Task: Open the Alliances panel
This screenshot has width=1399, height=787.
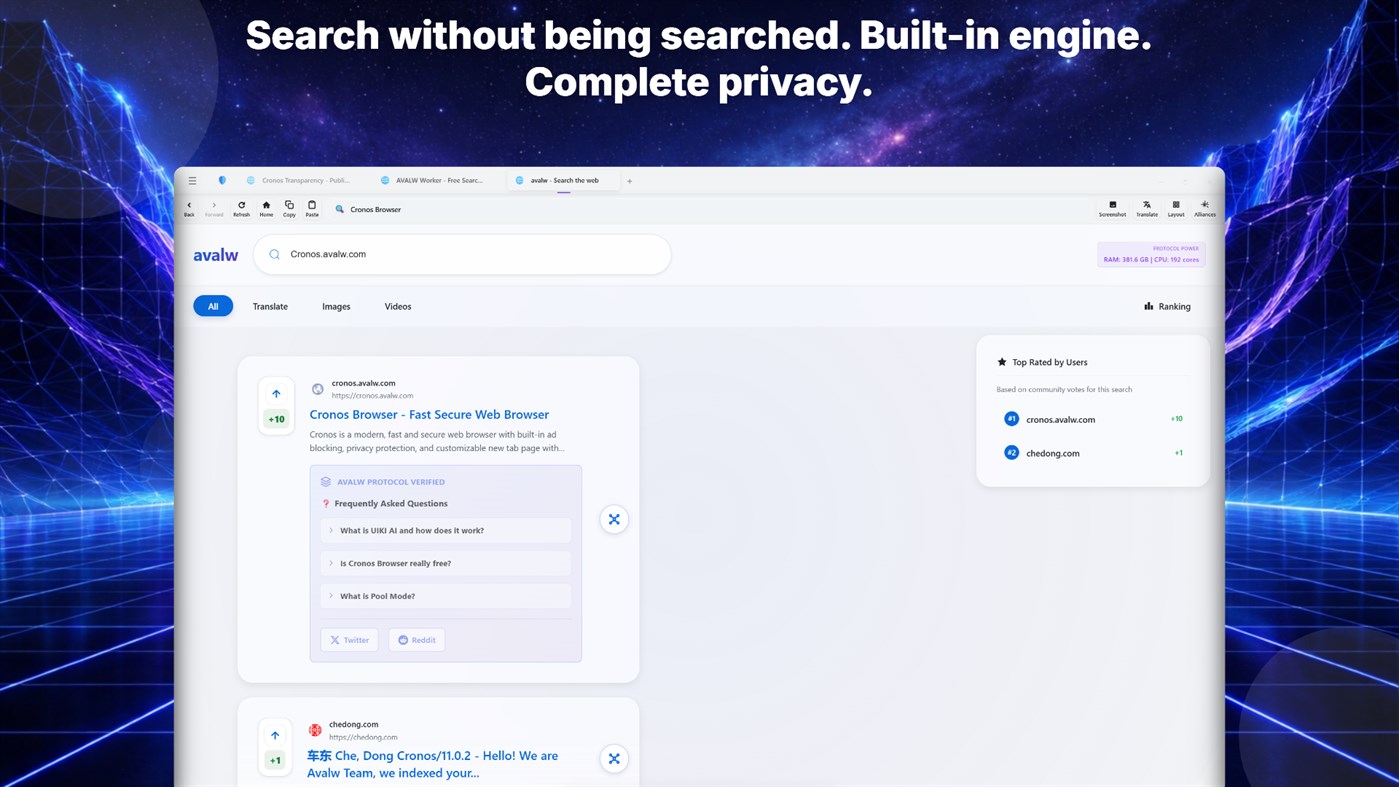Action: click(1204, 207)
